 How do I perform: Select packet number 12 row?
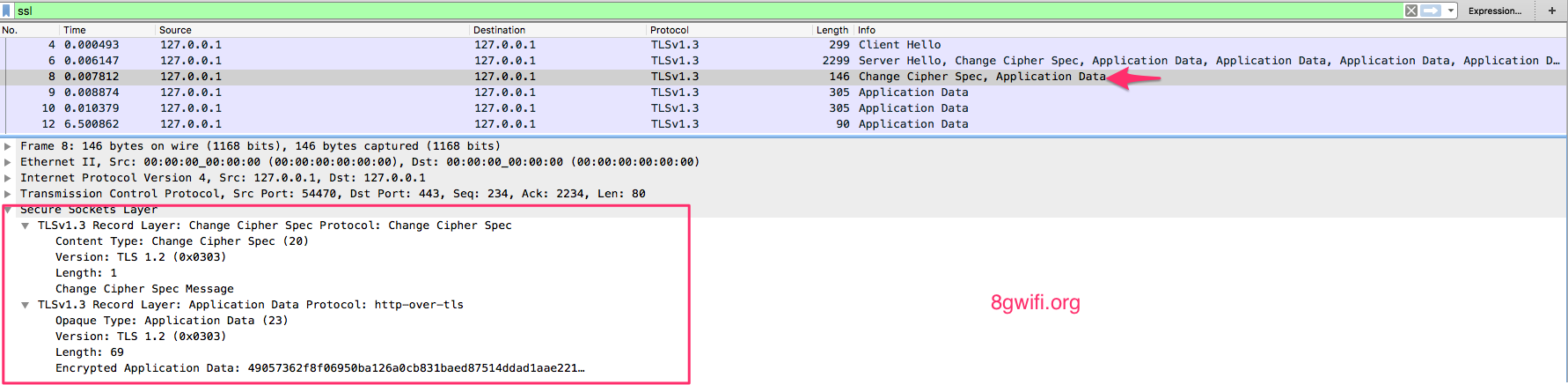pyautogui.click(x=783, y=124)
